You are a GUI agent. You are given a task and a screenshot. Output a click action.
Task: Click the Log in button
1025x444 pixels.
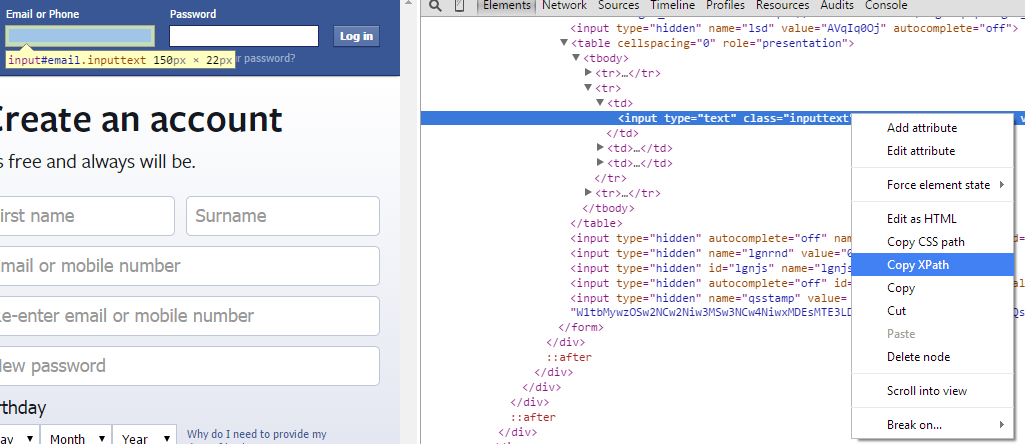[x=356, y=36]
